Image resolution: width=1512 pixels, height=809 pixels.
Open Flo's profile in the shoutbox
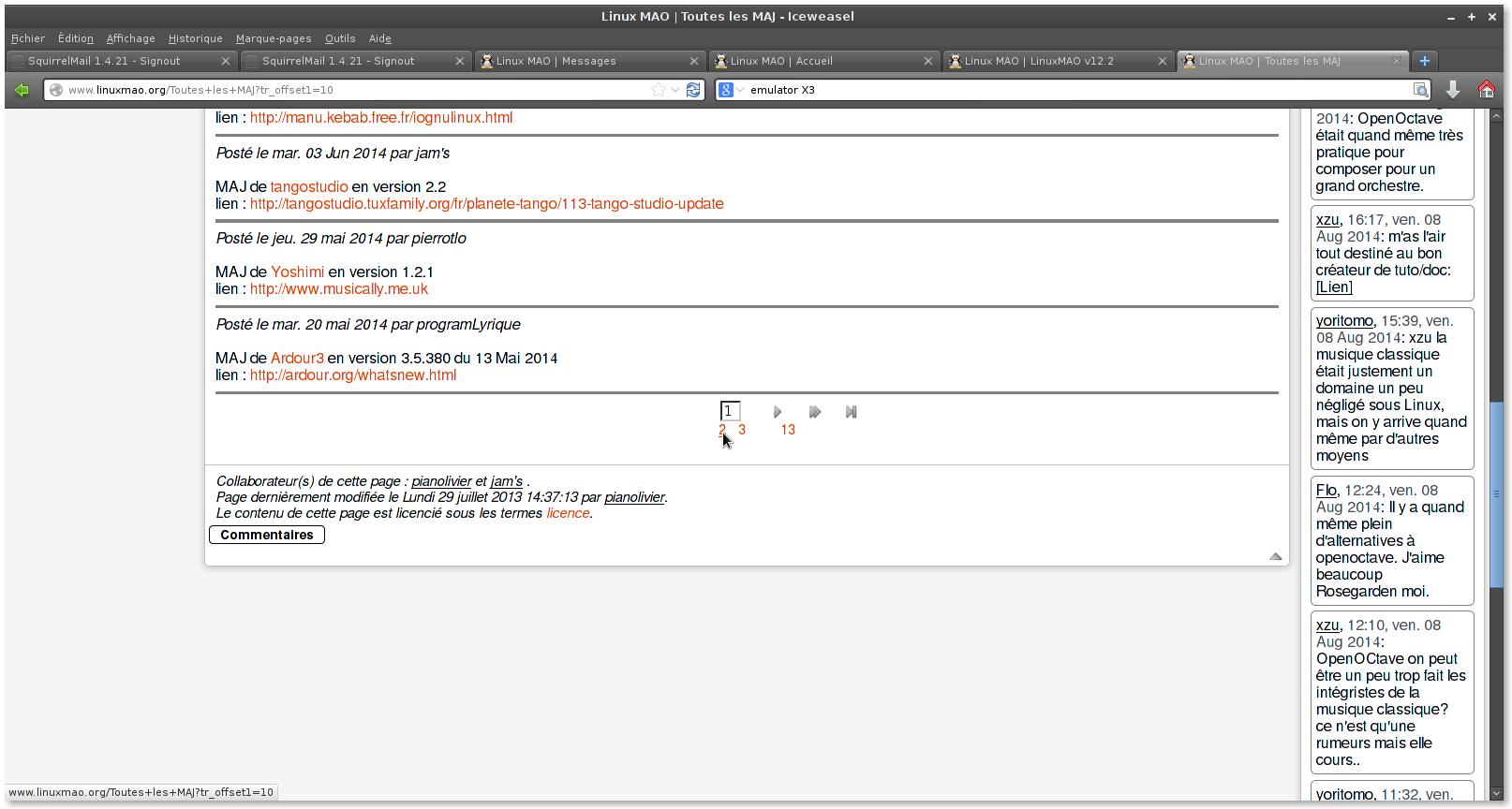[1327, 491]
